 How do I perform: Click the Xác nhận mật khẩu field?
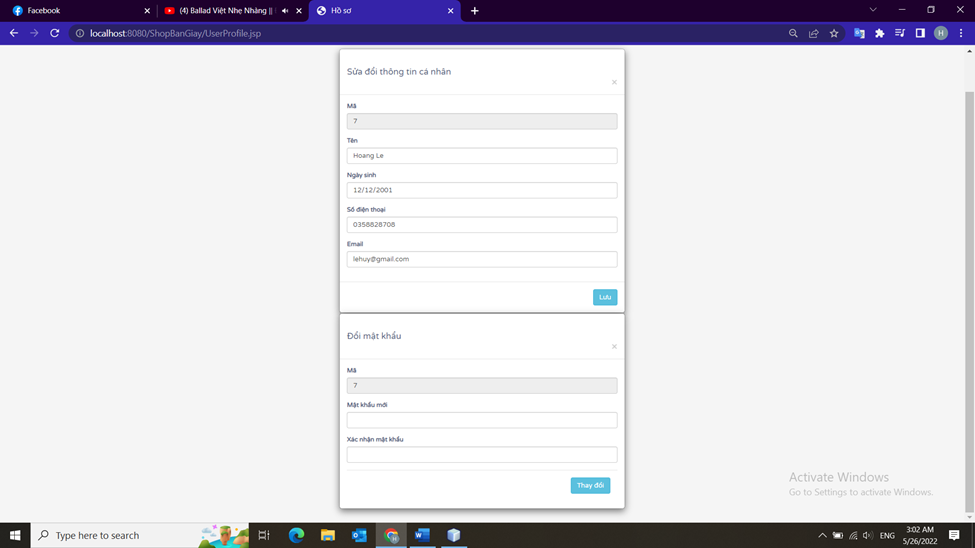pyautogui.click(x=482, y=455)
